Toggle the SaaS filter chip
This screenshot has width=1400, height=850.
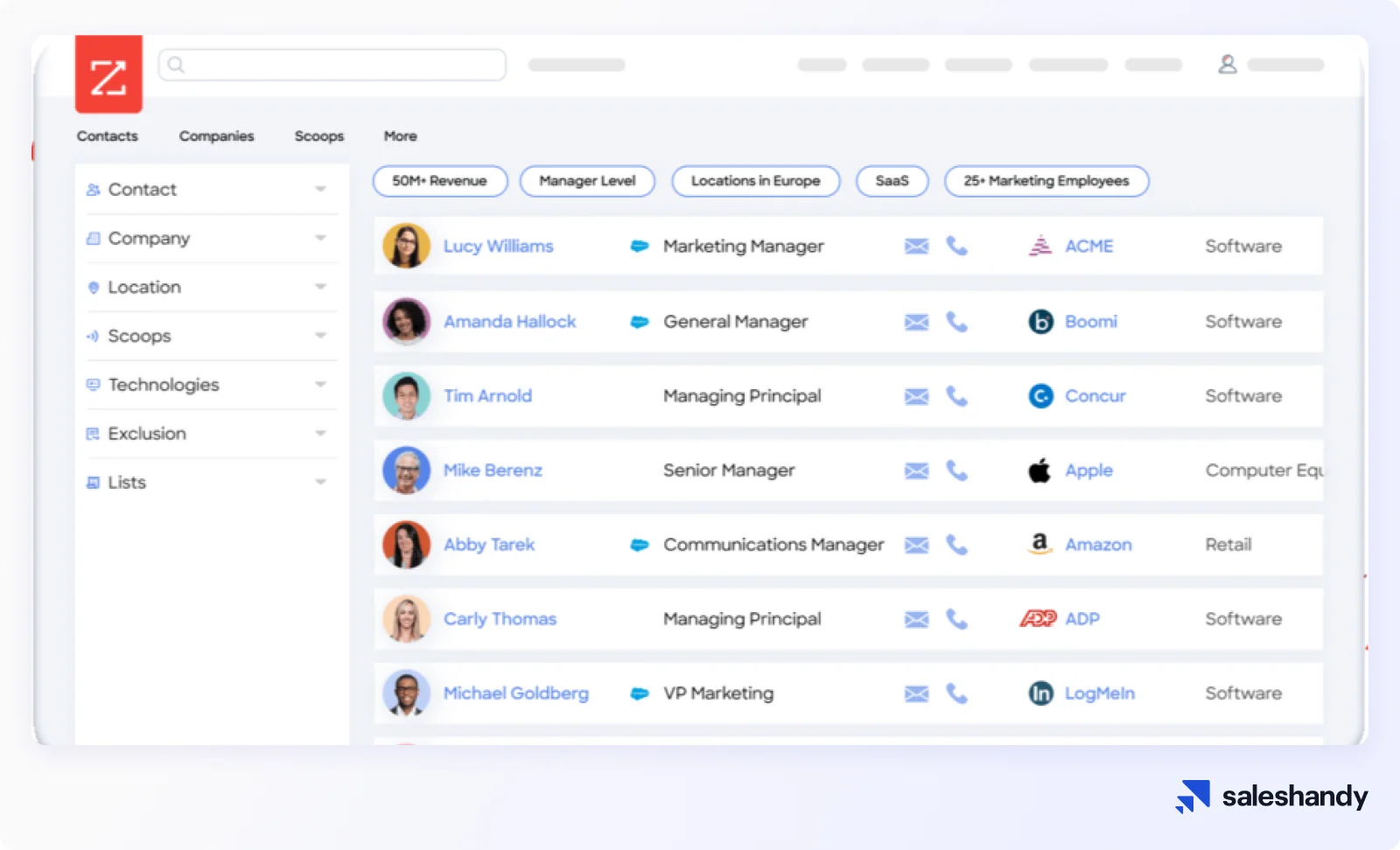tap(892, 181)
